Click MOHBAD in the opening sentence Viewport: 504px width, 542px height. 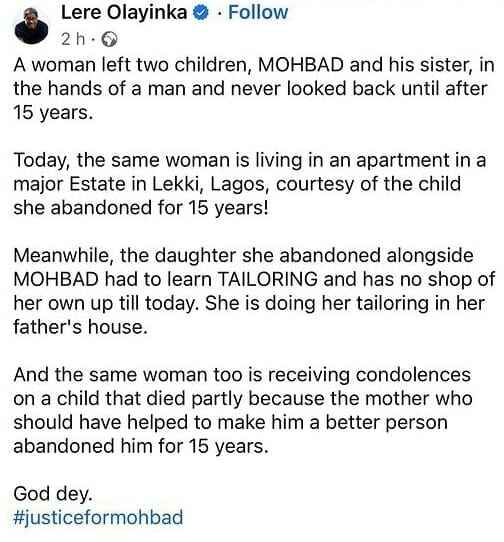pos(301,65)
